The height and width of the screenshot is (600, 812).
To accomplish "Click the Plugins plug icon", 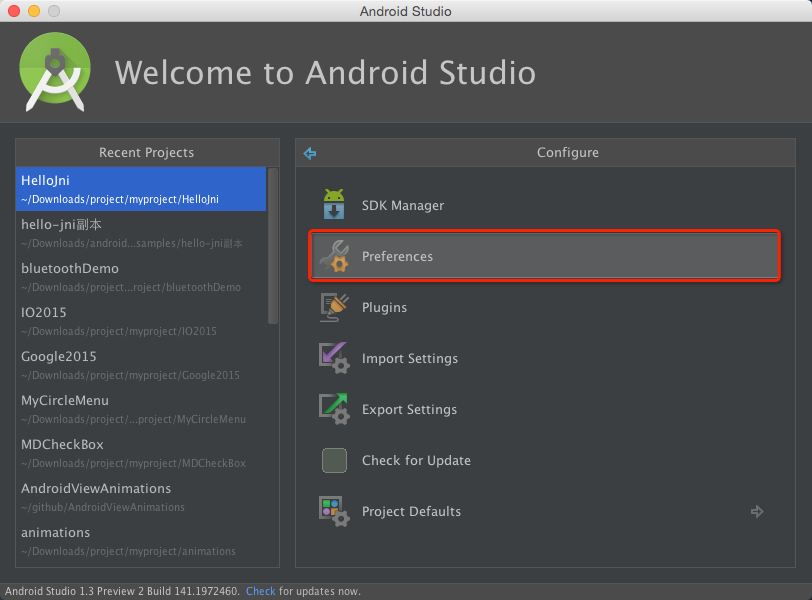I will click(334, 307).
